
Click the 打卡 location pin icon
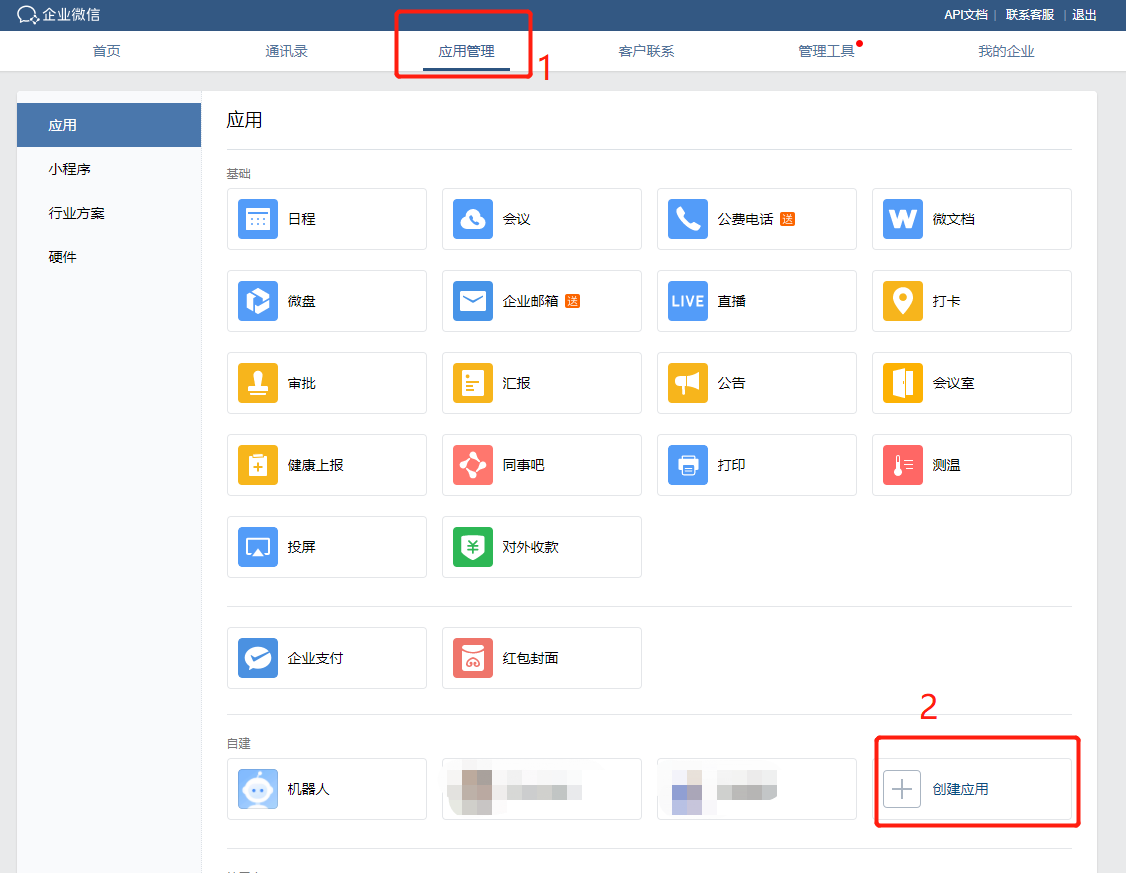pos(903,301)
